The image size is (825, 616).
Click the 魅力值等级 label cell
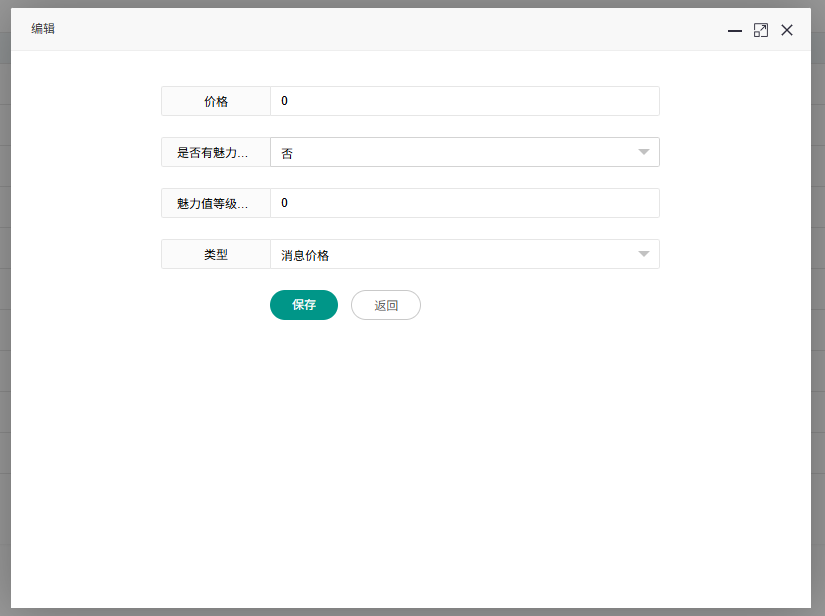click(x=216, y=203)
